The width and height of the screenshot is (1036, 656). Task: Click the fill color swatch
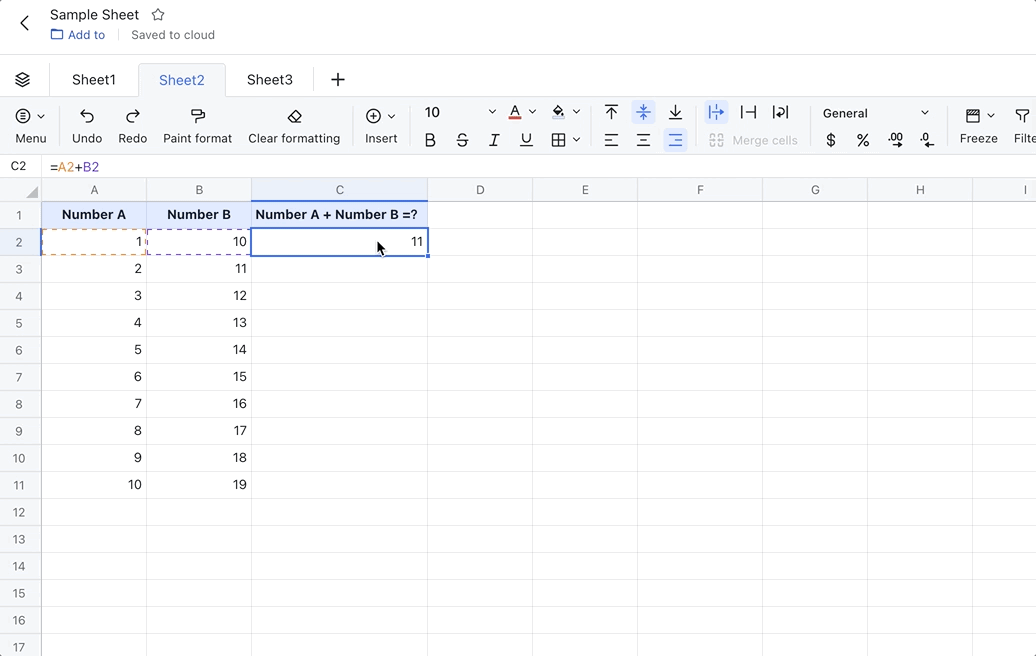coord(557,111)
